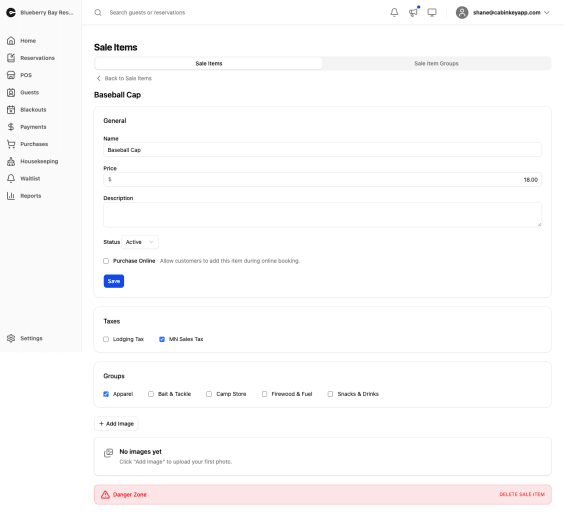The width and height of the screenshot is (564, 520).
Task: Click the monitor display icon in header
Action: 432,13
